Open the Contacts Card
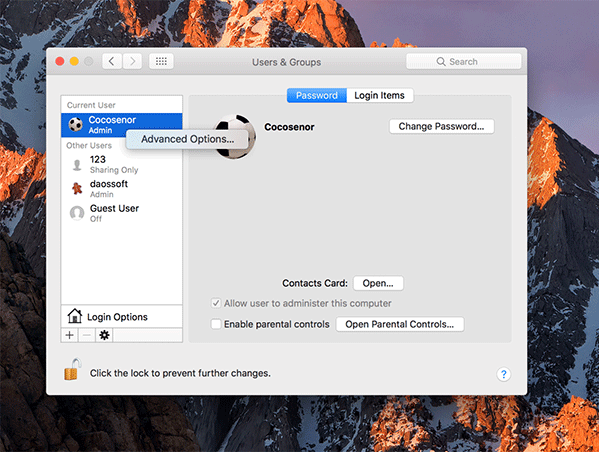The width and height of the screenshot is (599, 452). 378,283
